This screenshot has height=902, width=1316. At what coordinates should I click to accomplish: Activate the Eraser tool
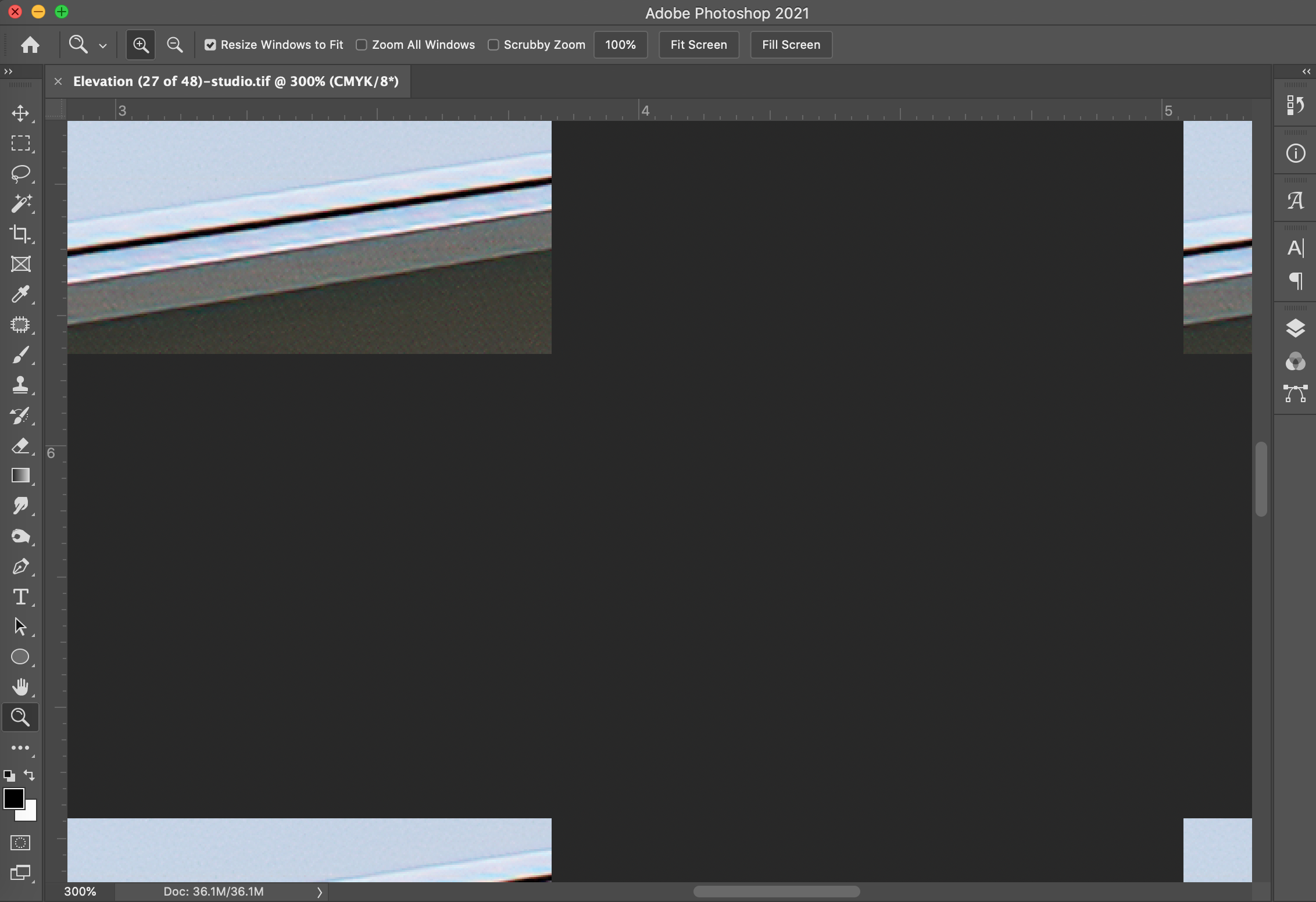click(20, 446)
